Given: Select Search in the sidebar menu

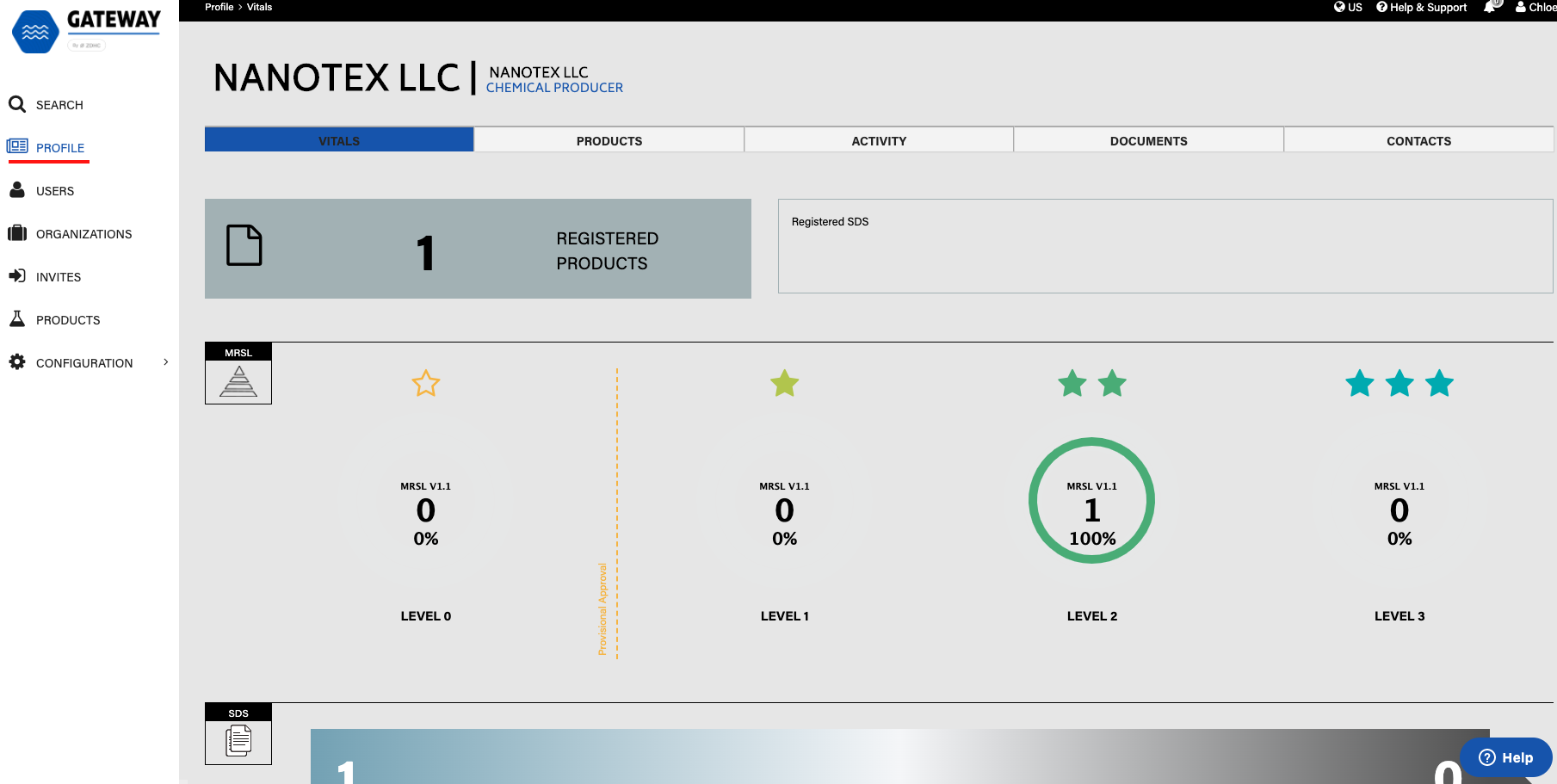Looking at the screenshot, I should coord(59,105).
